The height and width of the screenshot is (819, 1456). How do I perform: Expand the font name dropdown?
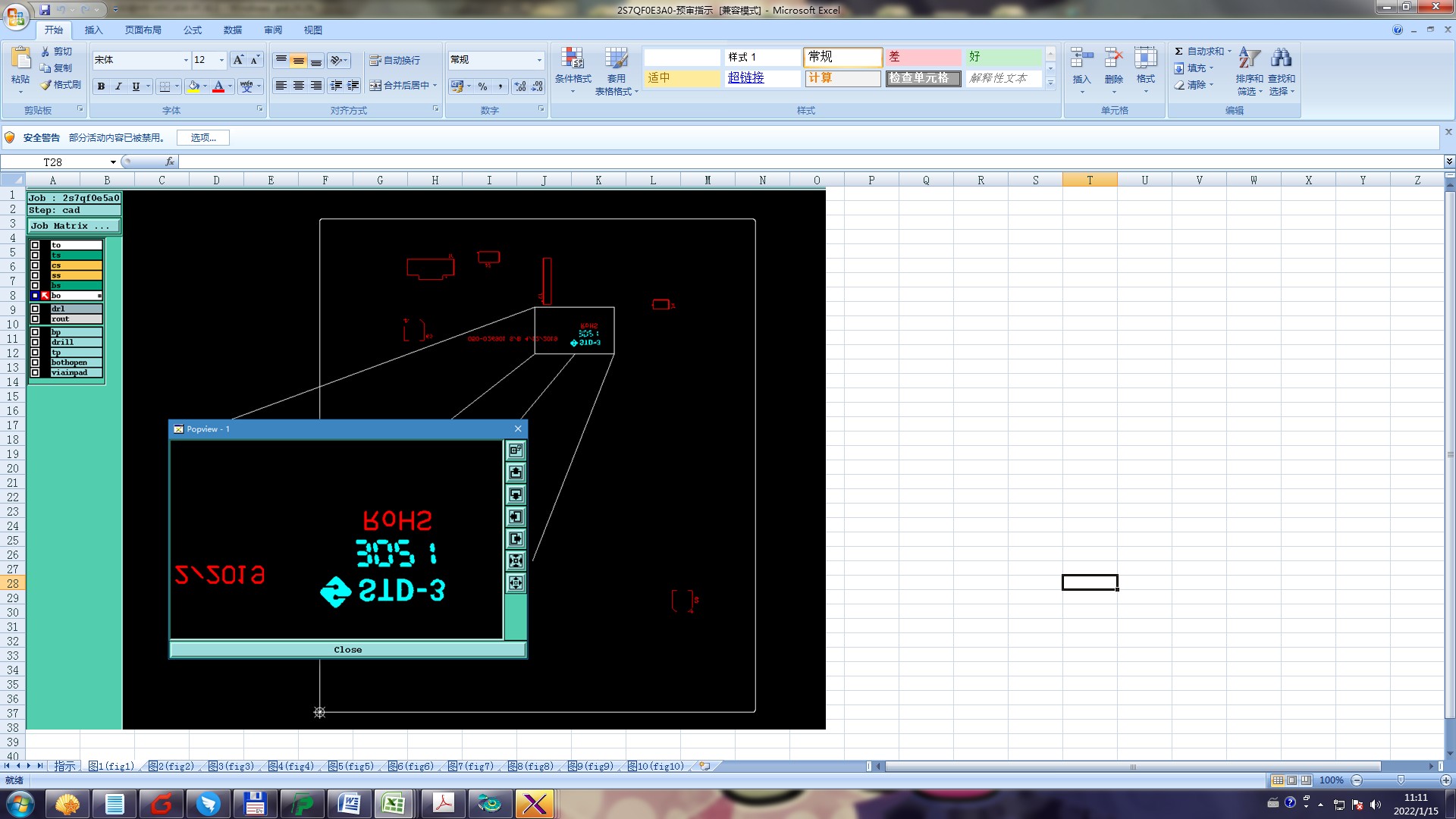pyautogui.click(x=186, y=60)
